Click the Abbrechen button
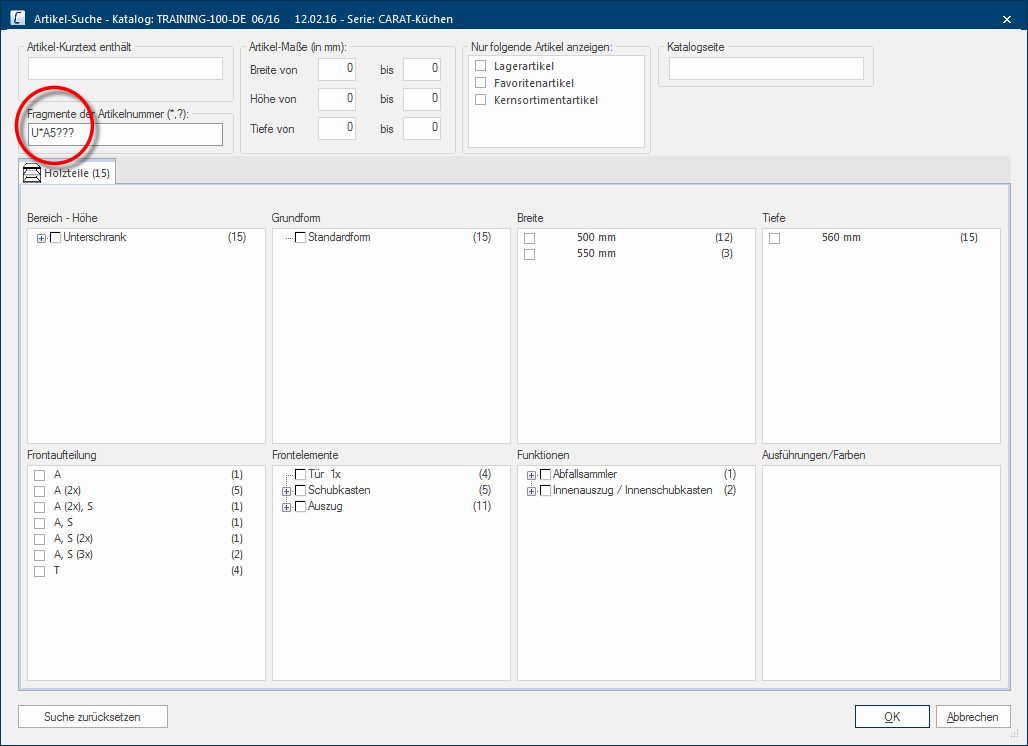The height and width of the screenshot is (746, 1028). pos(972,717)
